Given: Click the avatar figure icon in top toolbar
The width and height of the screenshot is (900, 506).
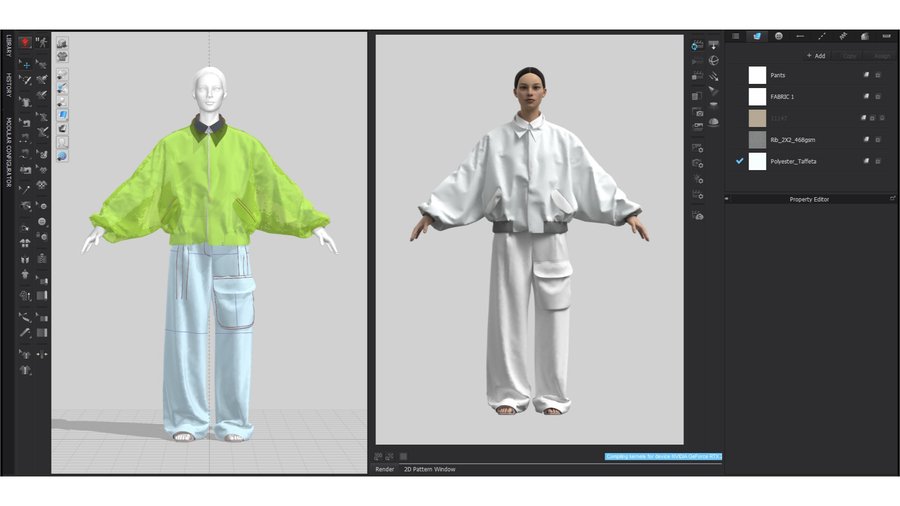Looking at the screenshot, I should [x=42, y=43].
